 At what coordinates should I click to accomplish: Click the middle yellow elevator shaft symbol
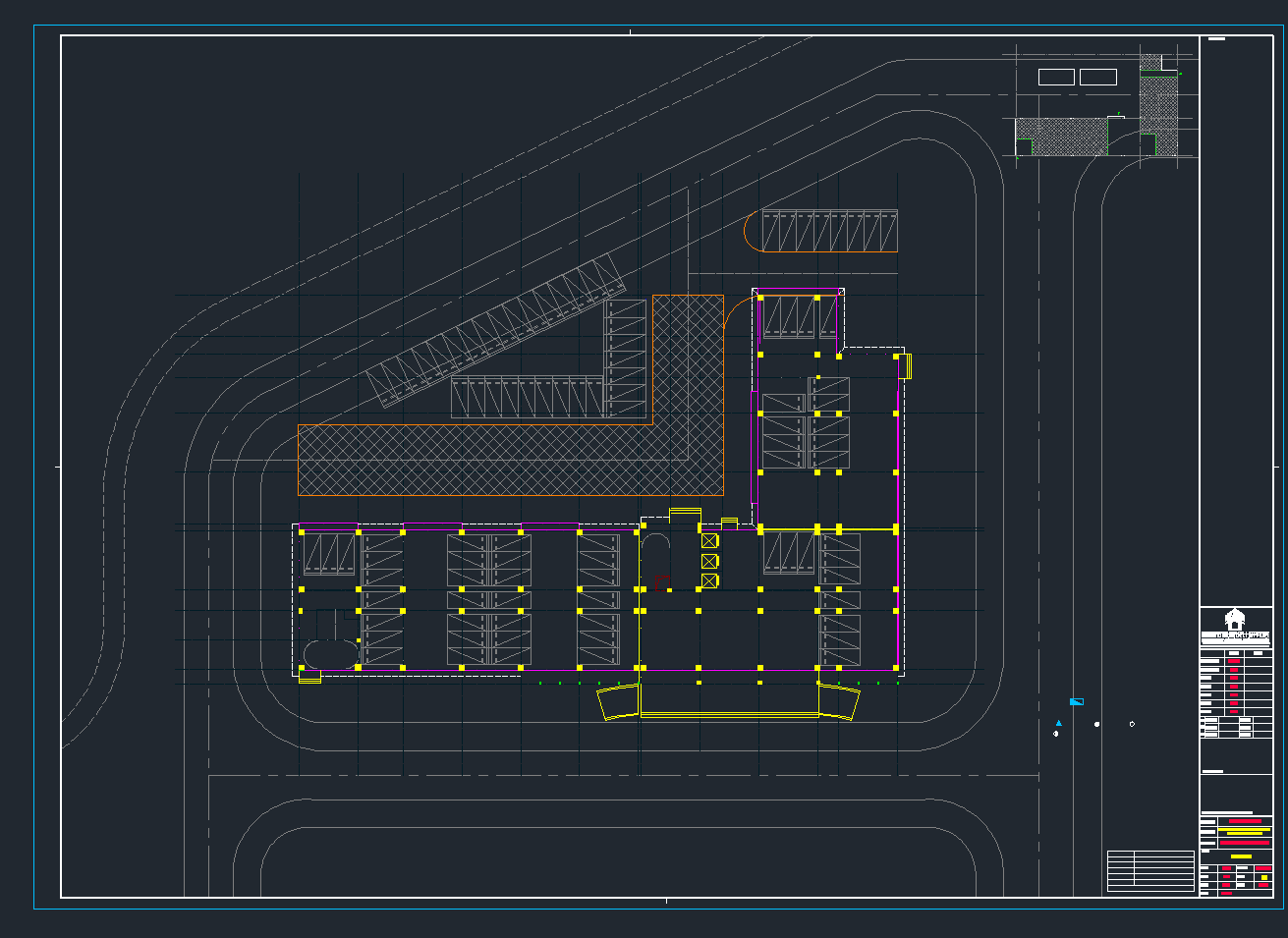pyautogui.click(x=709, y=561)
